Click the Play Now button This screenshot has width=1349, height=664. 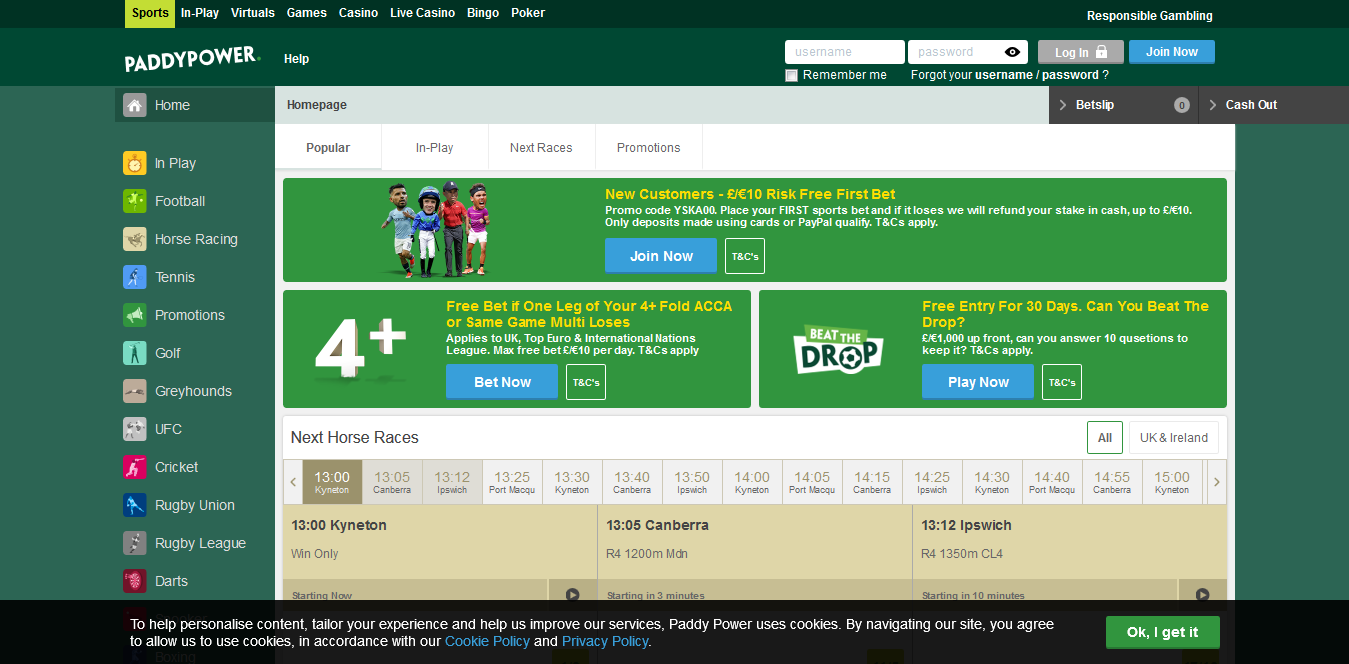pyautogui.click(x=978, y=382)
